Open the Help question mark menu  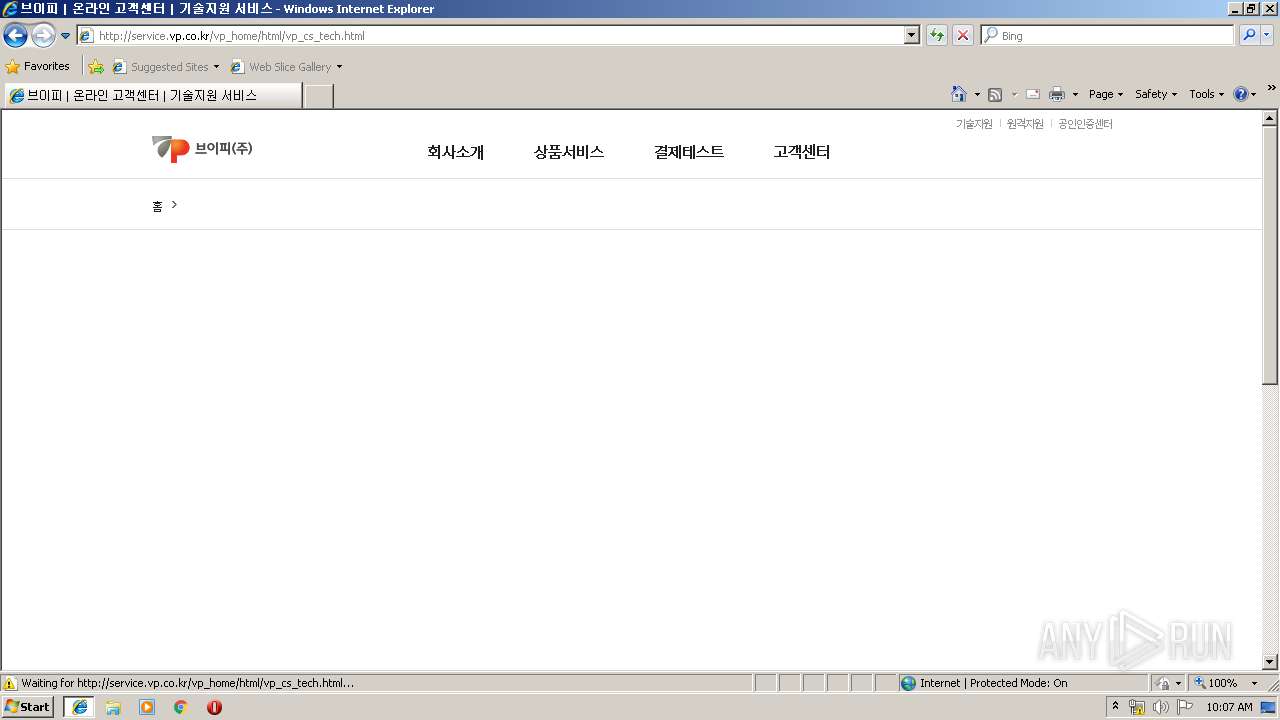[1245, 94]
